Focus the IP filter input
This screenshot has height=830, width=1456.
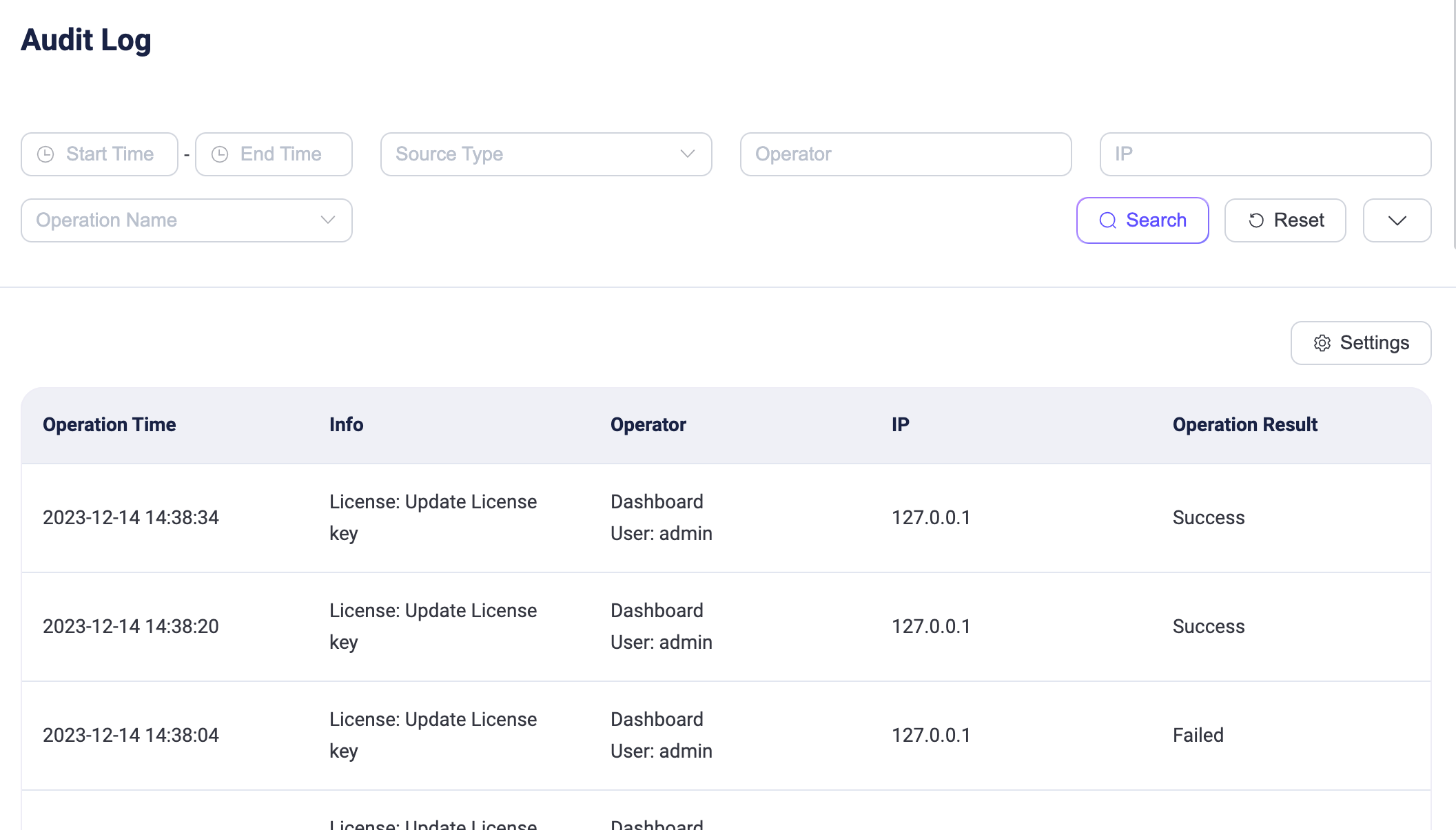(1264, 154)
